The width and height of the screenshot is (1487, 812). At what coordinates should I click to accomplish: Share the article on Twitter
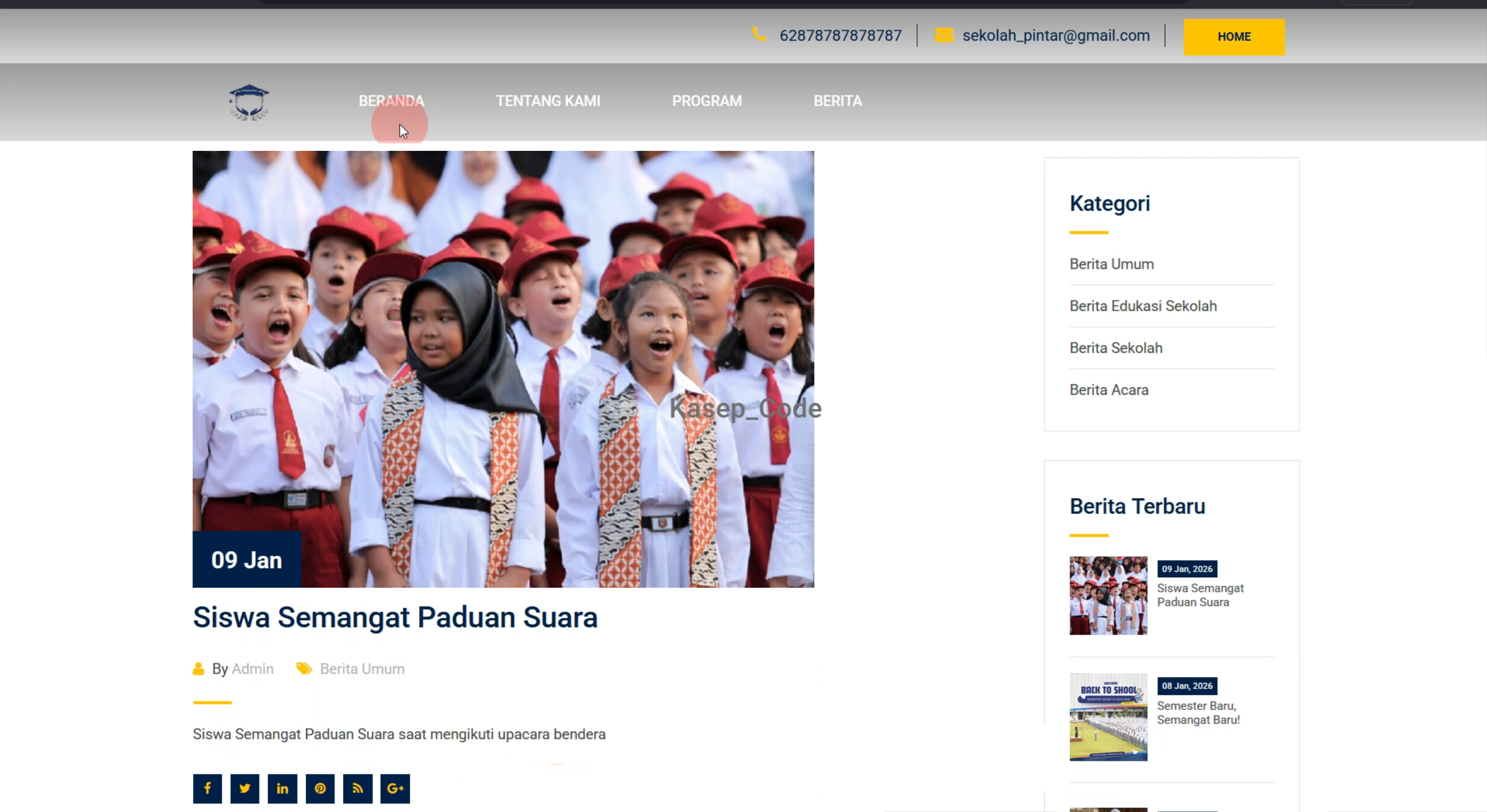pyautogui.click(x=245, y=788)
